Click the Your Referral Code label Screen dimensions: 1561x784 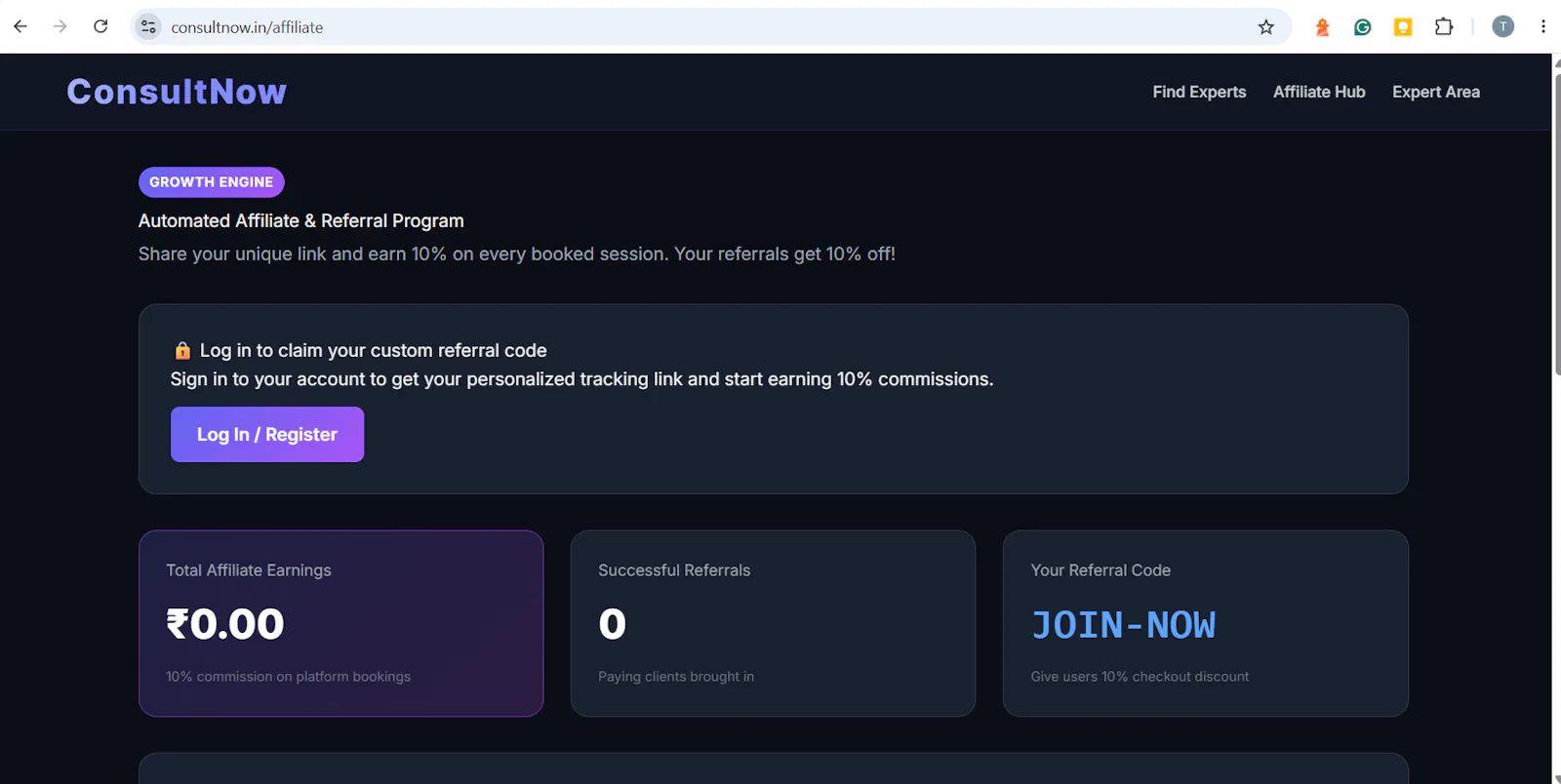1101,570
